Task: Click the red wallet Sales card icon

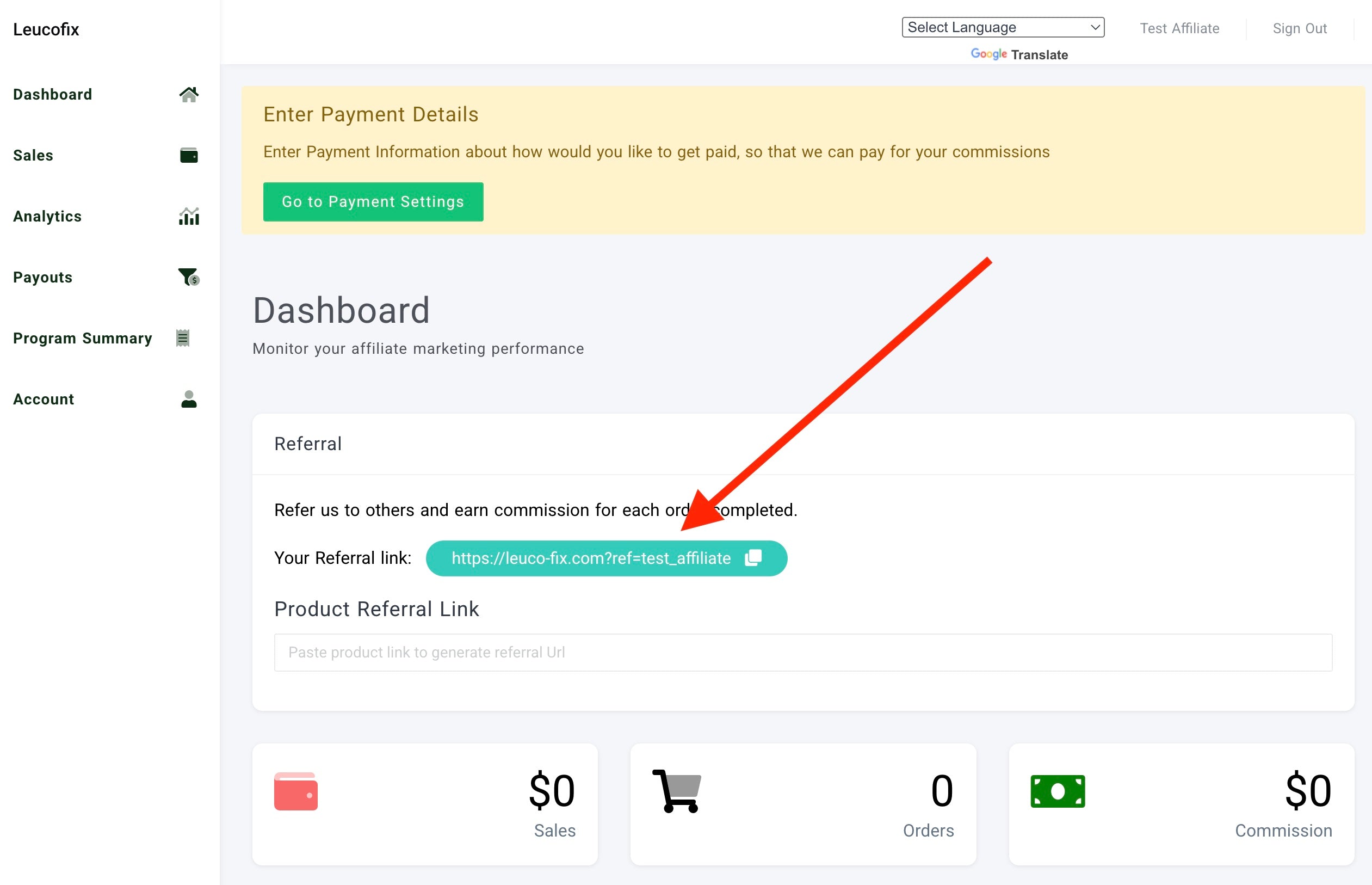Action: (296, 791)
